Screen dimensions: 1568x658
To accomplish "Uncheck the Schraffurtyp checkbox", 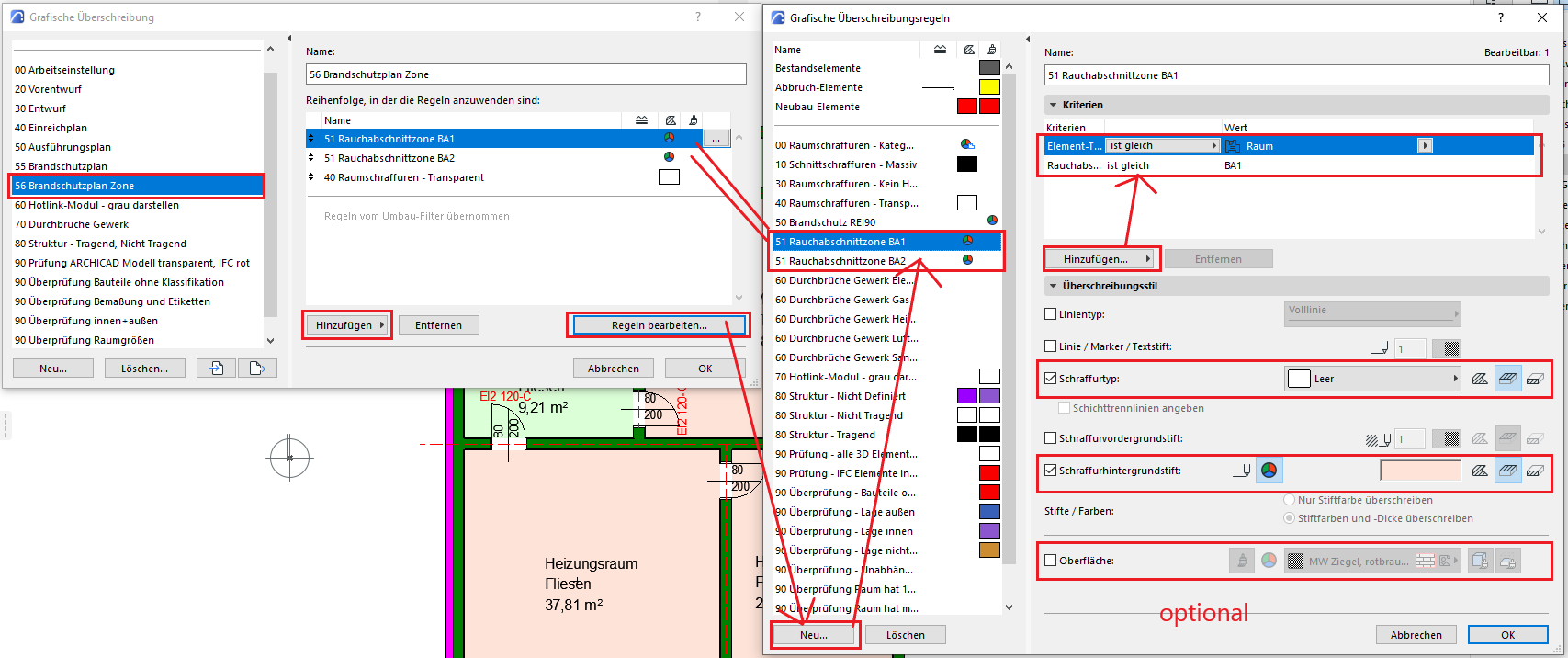I will tap(1051, 379).
